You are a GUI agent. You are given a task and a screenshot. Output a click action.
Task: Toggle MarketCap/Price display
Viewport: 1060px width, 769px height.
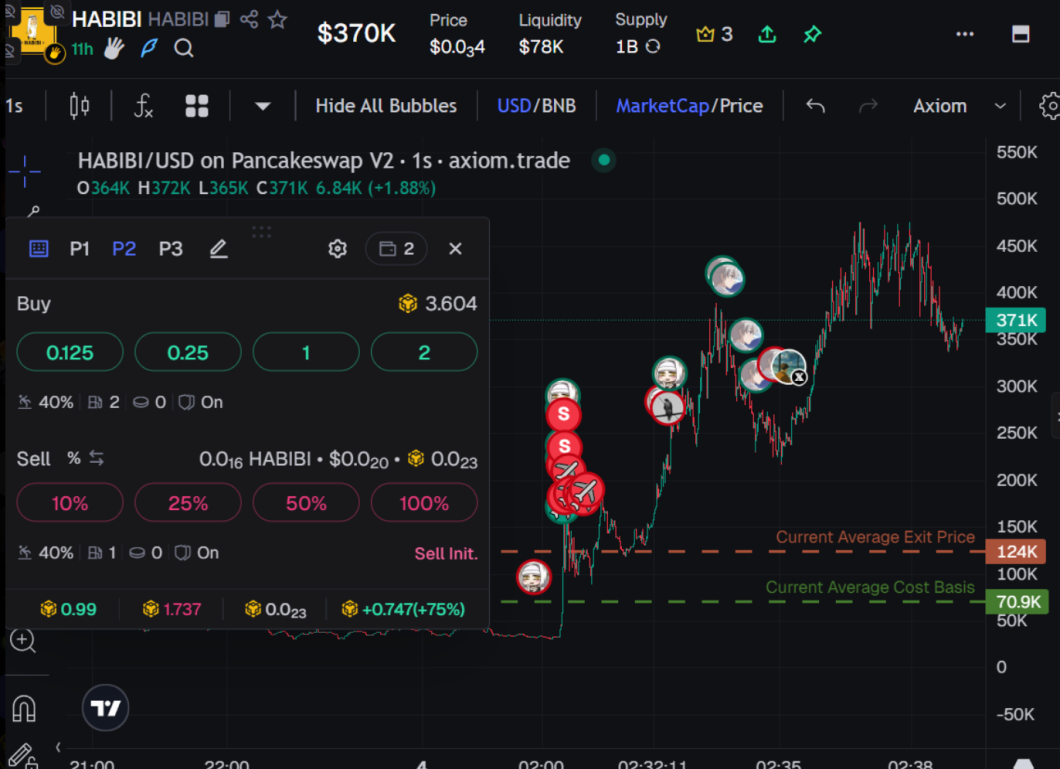(689, 106)
